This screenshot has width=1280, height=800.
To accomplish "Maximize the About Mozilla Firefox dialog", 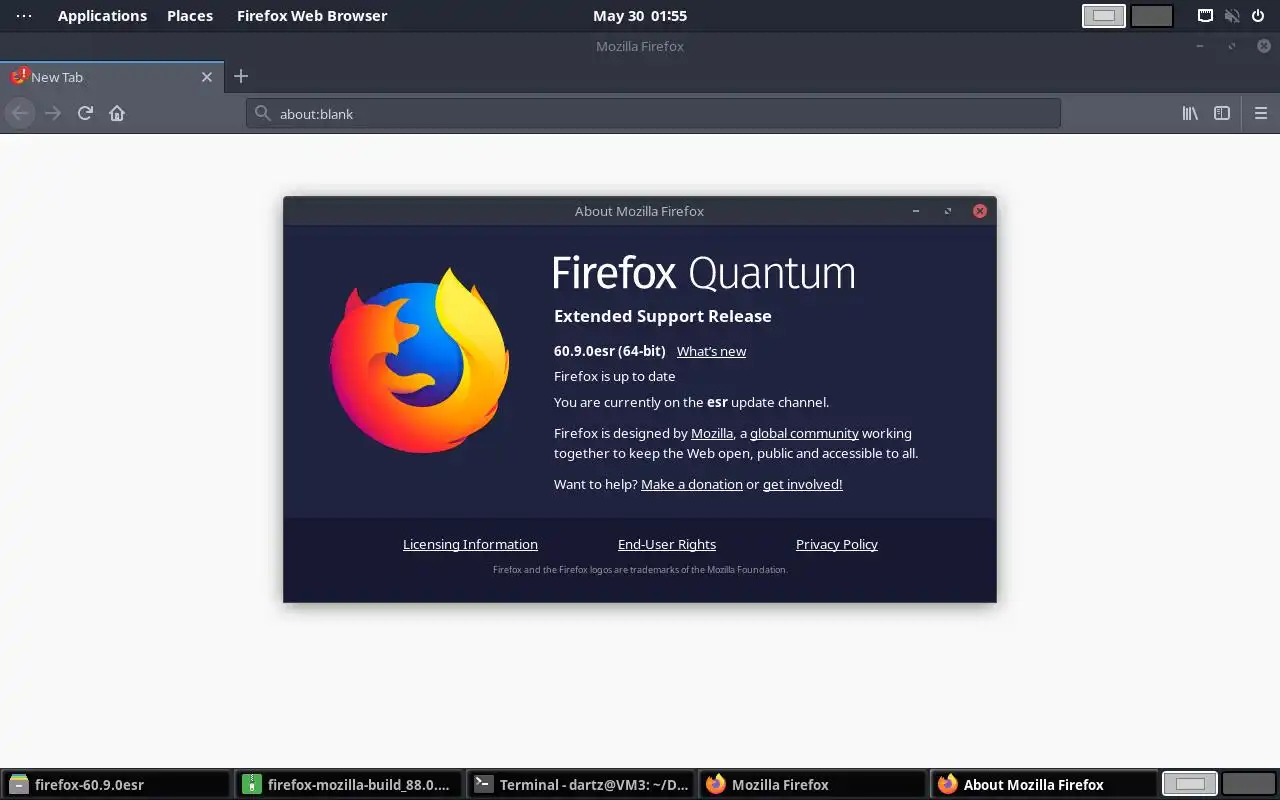I will pos(948,211).
